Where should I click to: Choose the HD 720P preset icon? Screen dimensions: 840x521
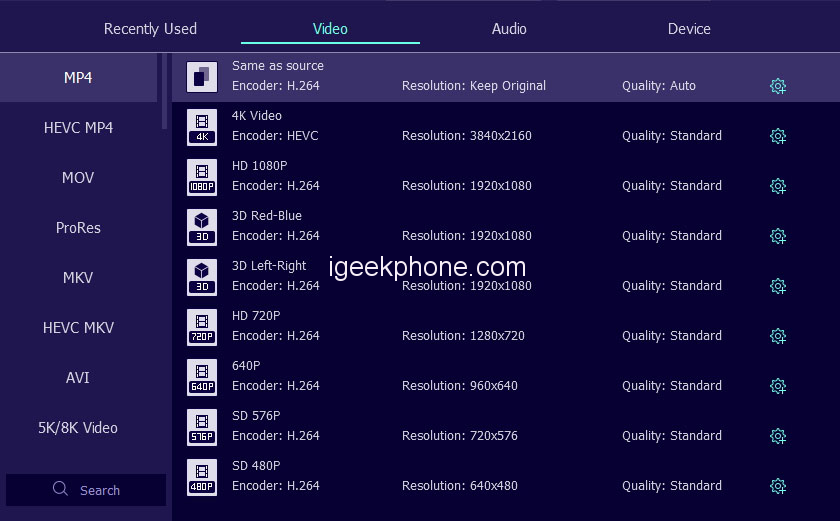pyautogui.click(x=202, y=326)
